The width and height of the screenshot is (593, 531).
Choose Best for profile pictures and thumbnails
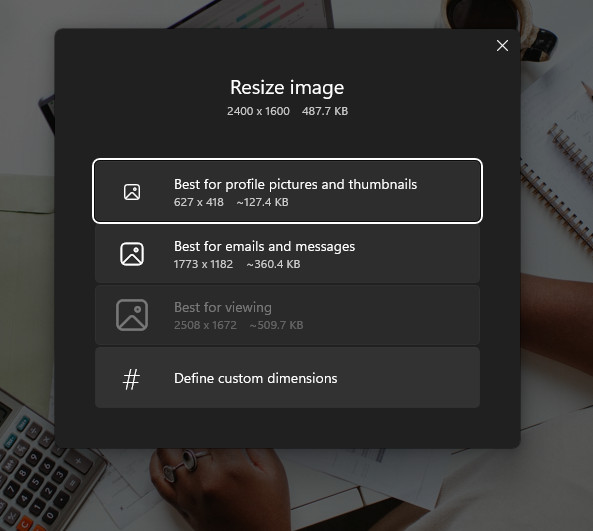click(287, 191)
